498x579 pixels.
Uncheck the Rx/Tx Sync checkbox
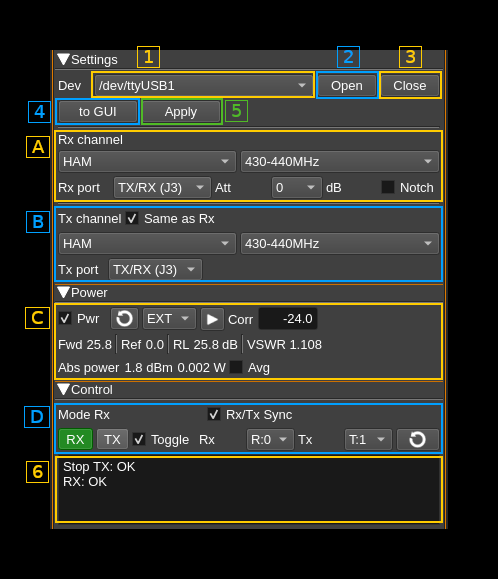click(x=214, y=414)
